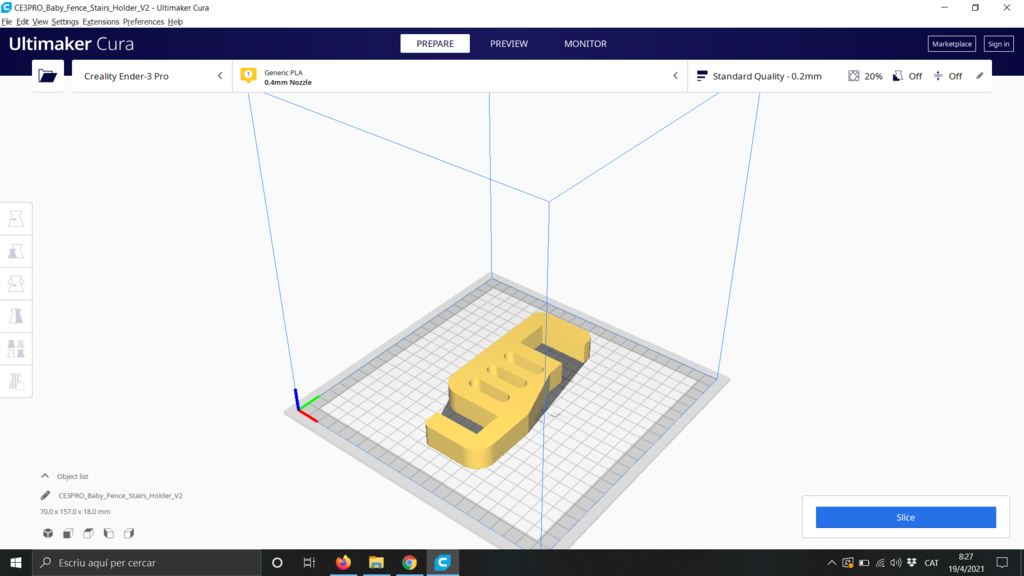Viewport: 1024px width, 576px height.
Task: Open the Marketplace
Action: click(x=952, y=44)
